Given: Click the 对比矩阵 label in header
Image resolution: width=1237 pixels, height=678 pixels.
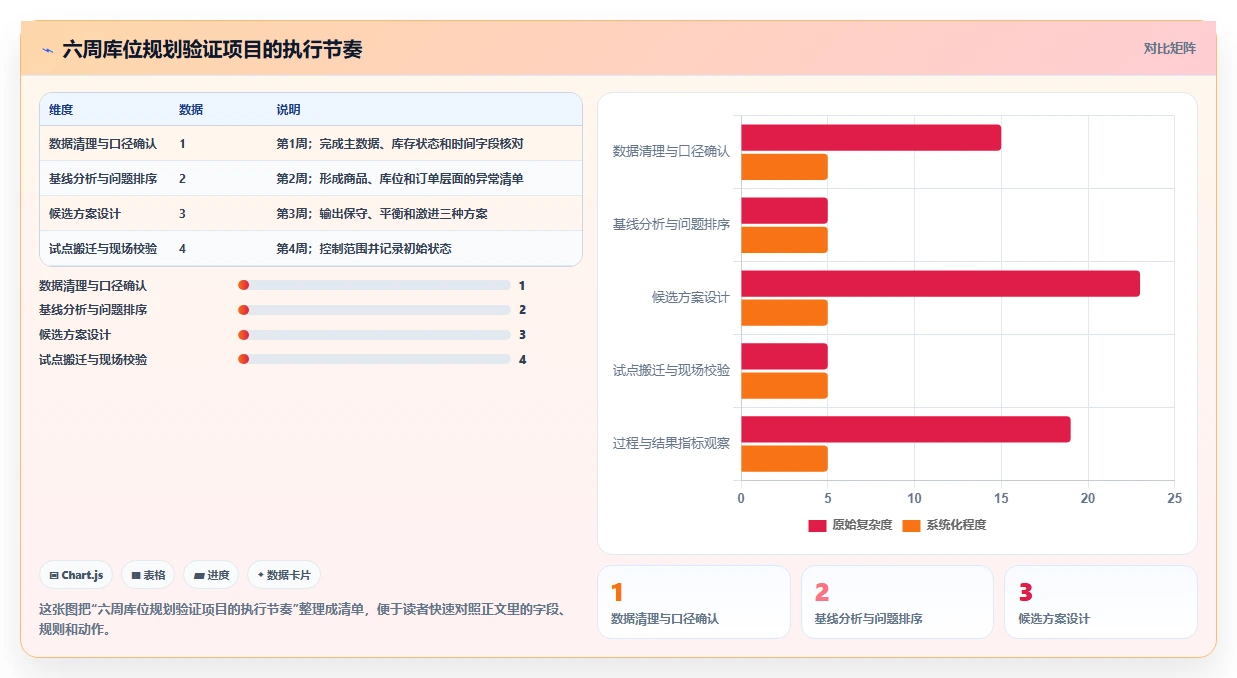Looking at the screenshot, I should [x=1169, y=48].
